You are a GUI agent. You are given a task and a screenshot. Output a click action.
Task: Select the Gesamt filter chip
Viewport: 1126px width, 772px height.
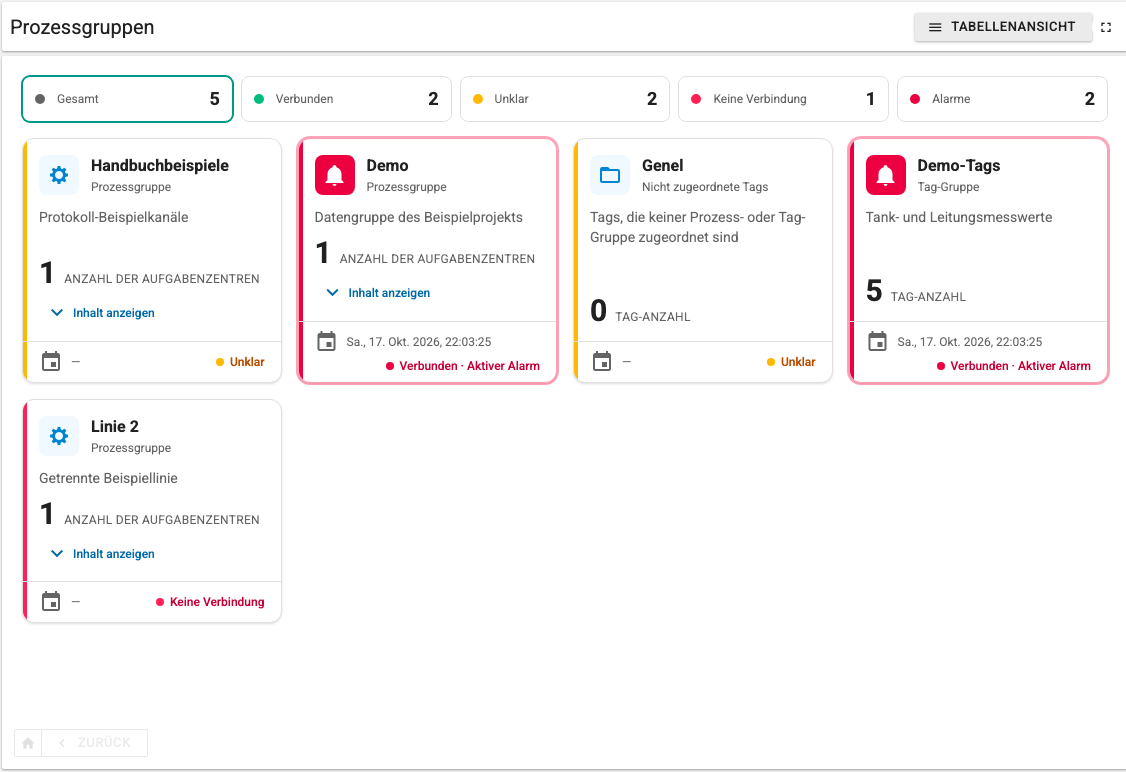pyautogui.click(x=127, y=99)
